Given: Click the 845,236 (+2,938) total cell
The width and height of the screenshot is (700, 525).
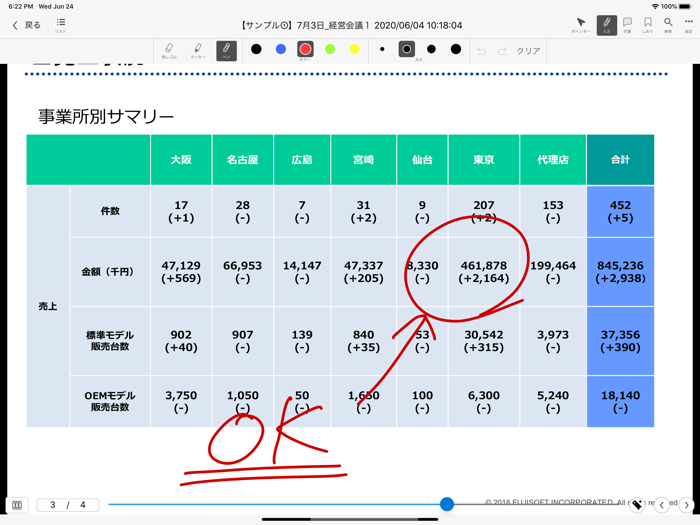Looking at the screenshot, I should point(621,271).
